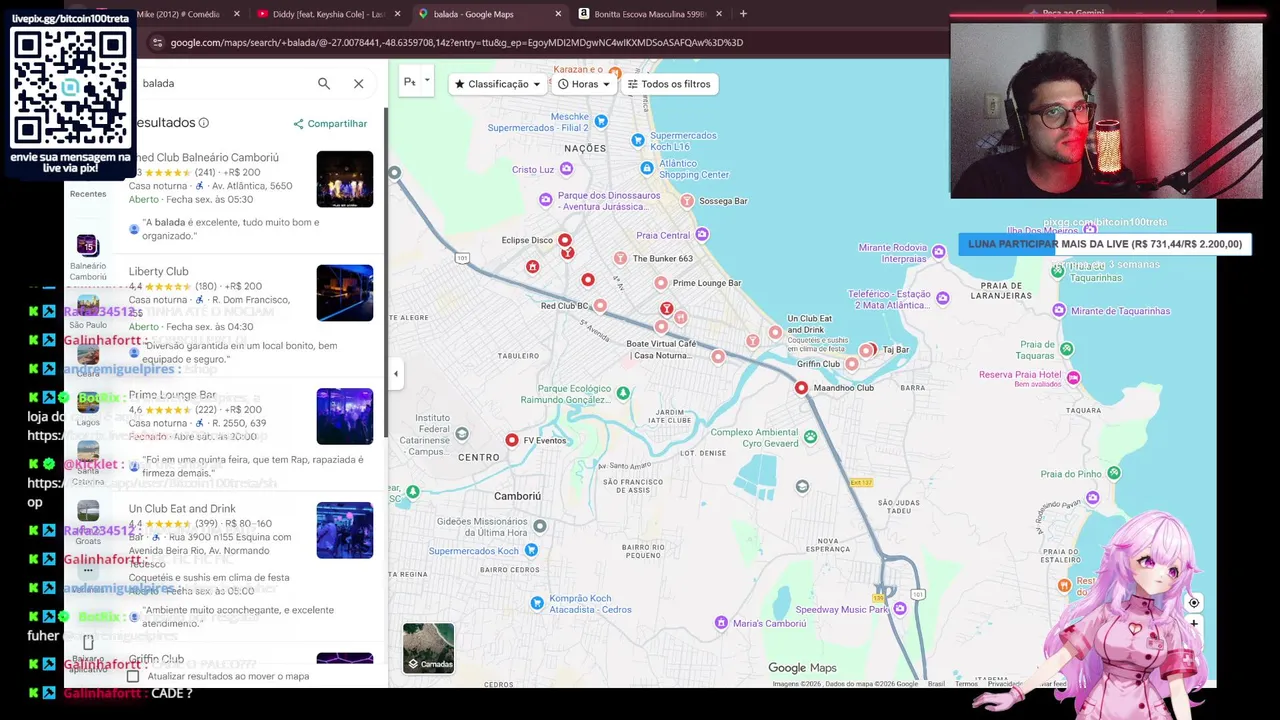Click the Komprão Koch Atacadista marker
The image size is (1280, 720).
(537, 603)
